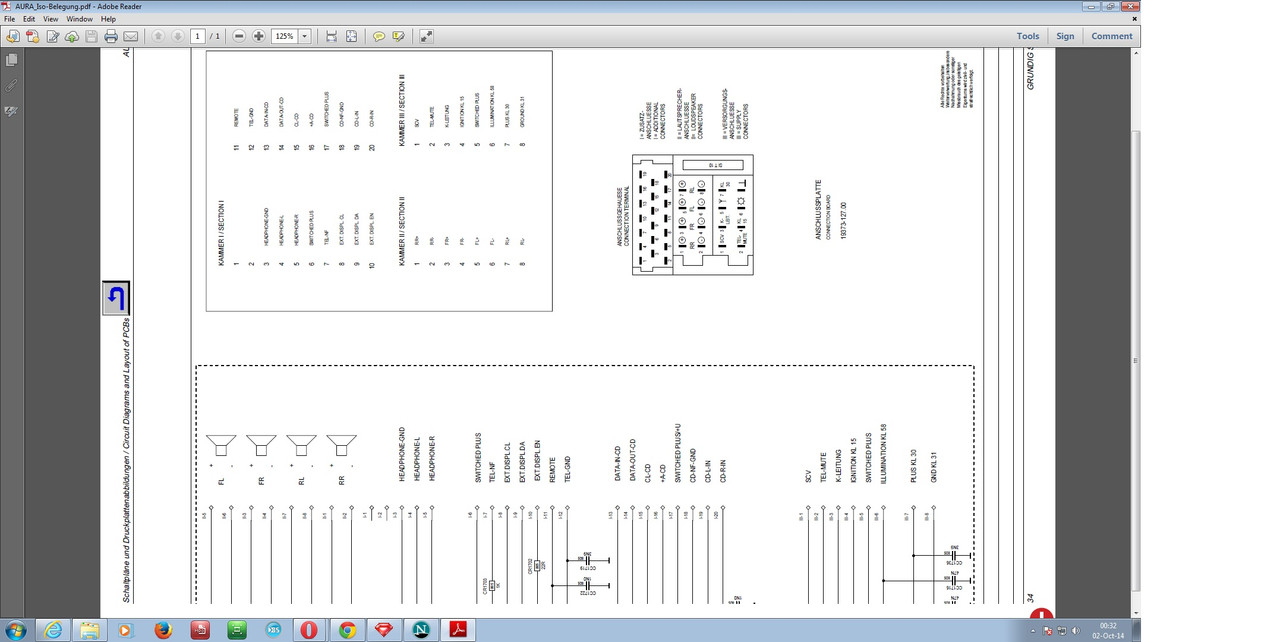Click the Fit one full page icon
This screenshot has height=642, width=1280.
(x=352, y=36)
